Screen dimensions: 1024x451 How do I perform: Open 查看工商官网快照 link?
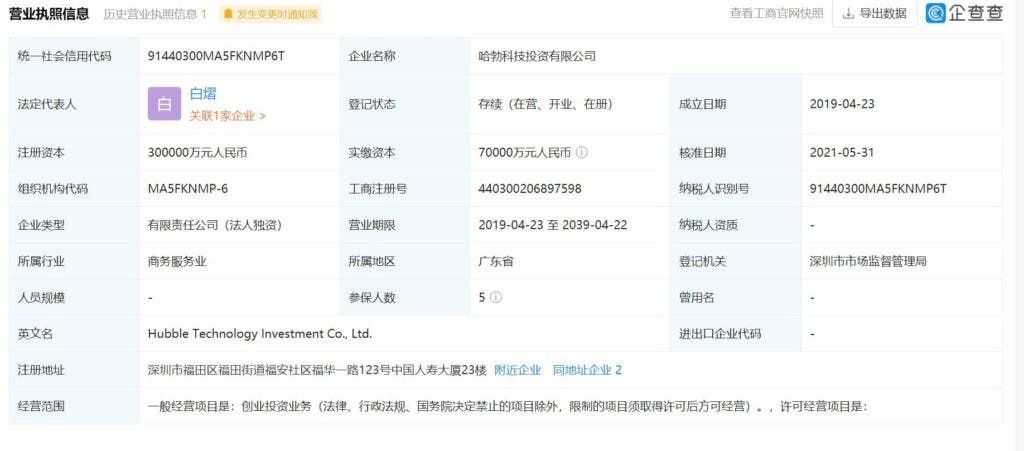(776, 14)
